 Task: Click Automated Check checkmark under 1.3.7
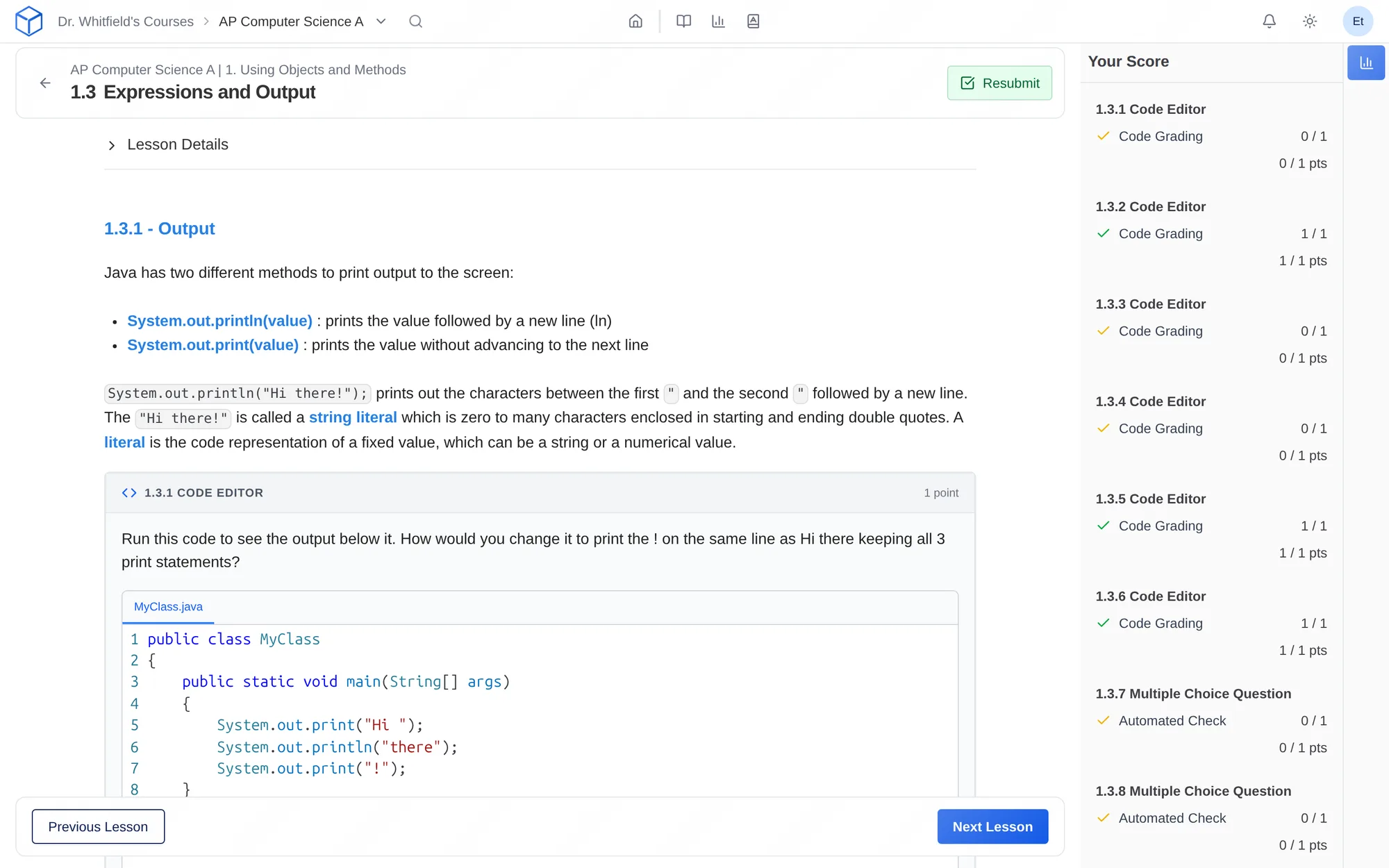click(x=1103, y=721)
